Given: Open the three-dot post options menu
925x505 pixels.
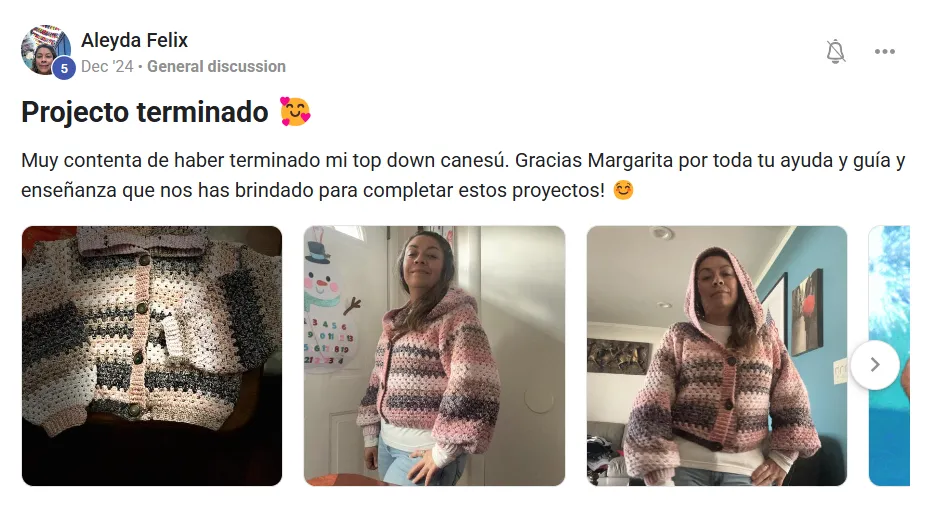Looking at the screenshot, I should click(x=884, y=52).
